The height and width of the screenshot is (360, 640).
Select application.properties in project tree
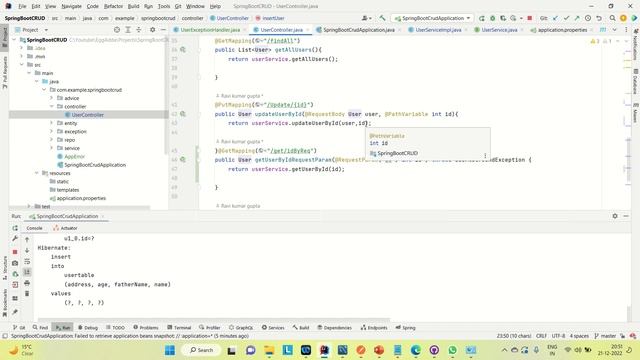tap(81, 198)
